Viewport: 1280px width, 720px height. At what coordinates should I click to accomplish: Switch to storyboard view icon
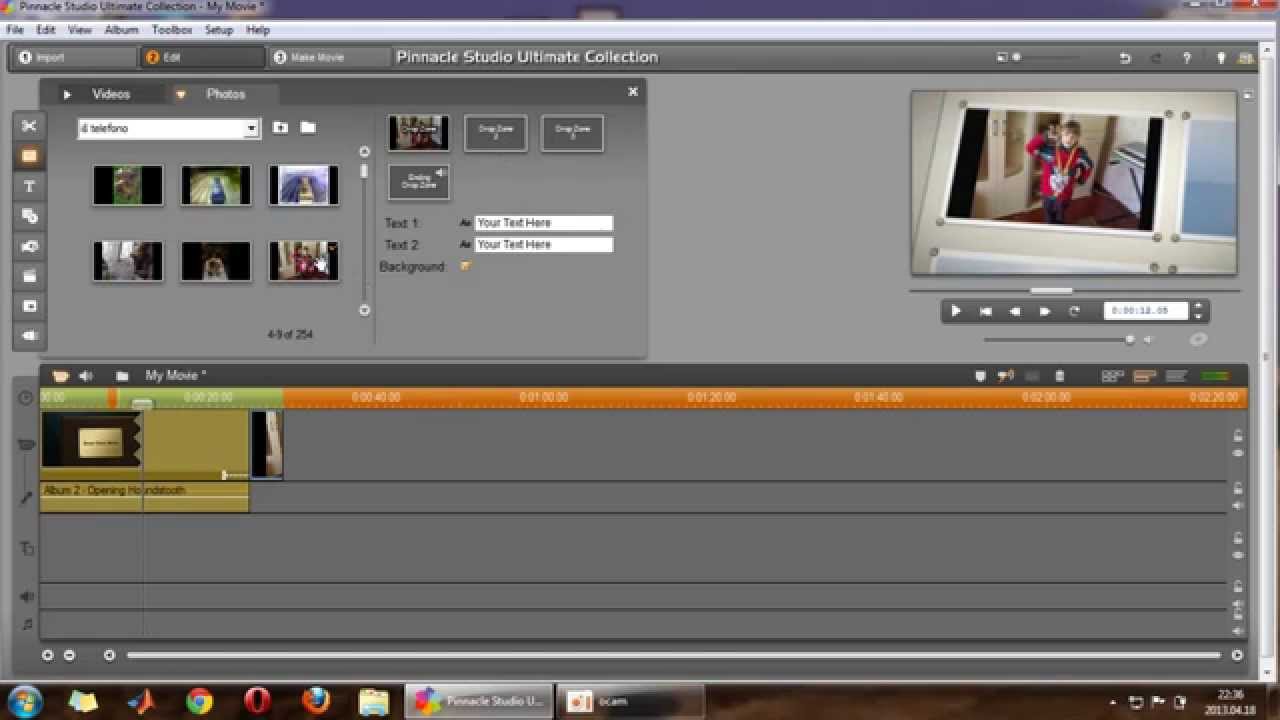pyautogui.click(x=1113, y=376)
